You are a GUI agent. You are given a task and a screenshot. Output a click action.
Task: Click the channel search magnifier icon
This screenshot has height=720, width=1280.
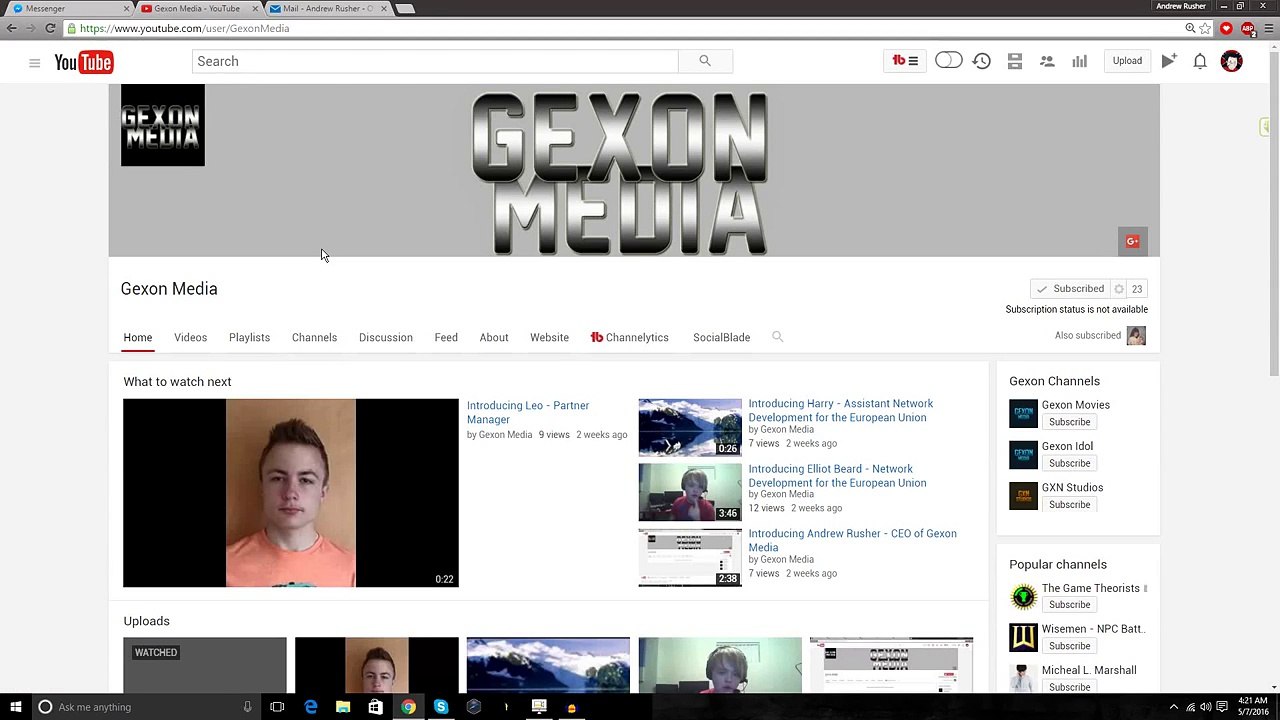click(777, 337)
